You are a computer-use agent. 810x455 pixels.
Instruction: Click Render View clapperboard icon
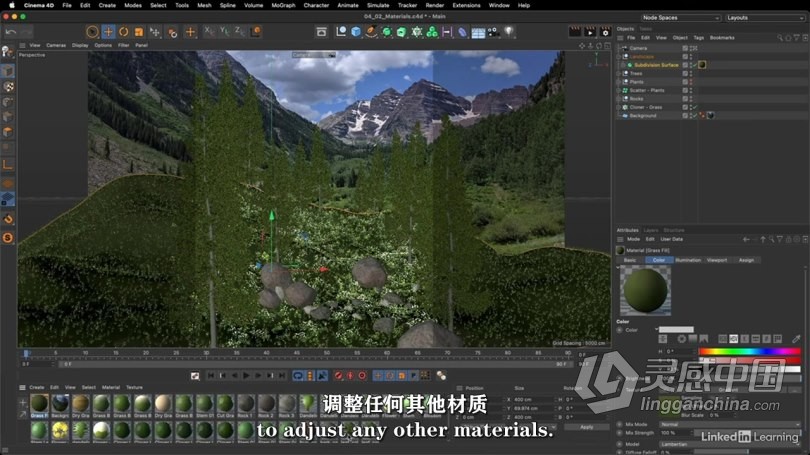click(574, 32)
